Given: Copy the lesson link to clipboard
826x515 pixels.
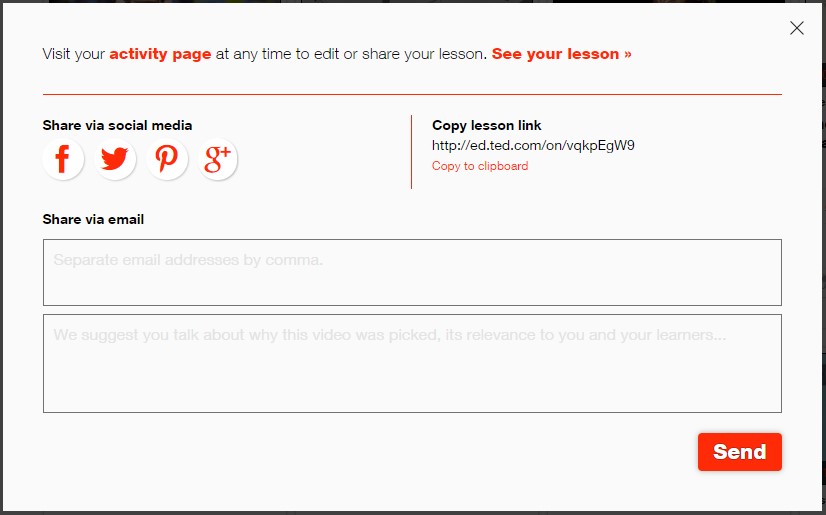Looking at the screenshot, I should tap(480, 166).
